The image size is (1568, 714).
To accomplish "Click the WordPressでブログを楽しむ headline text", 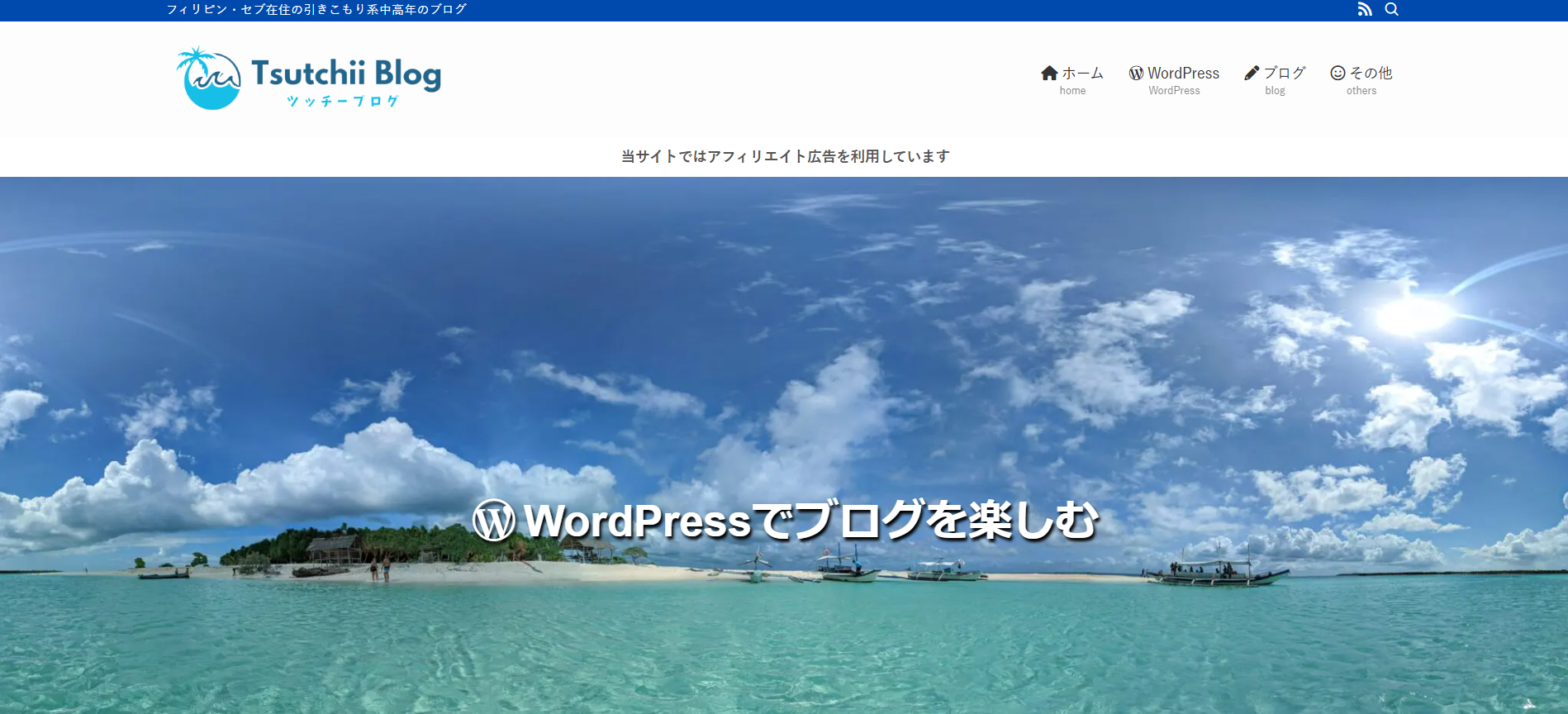I will 810,521.
